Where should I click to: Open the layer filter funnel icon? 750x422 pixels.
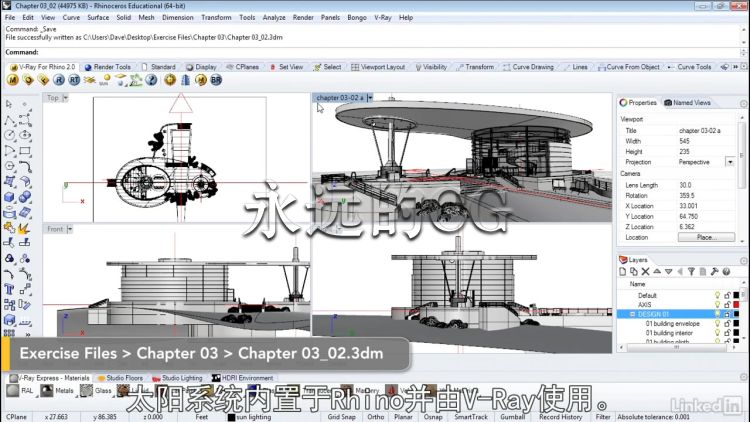coord(691,272)
